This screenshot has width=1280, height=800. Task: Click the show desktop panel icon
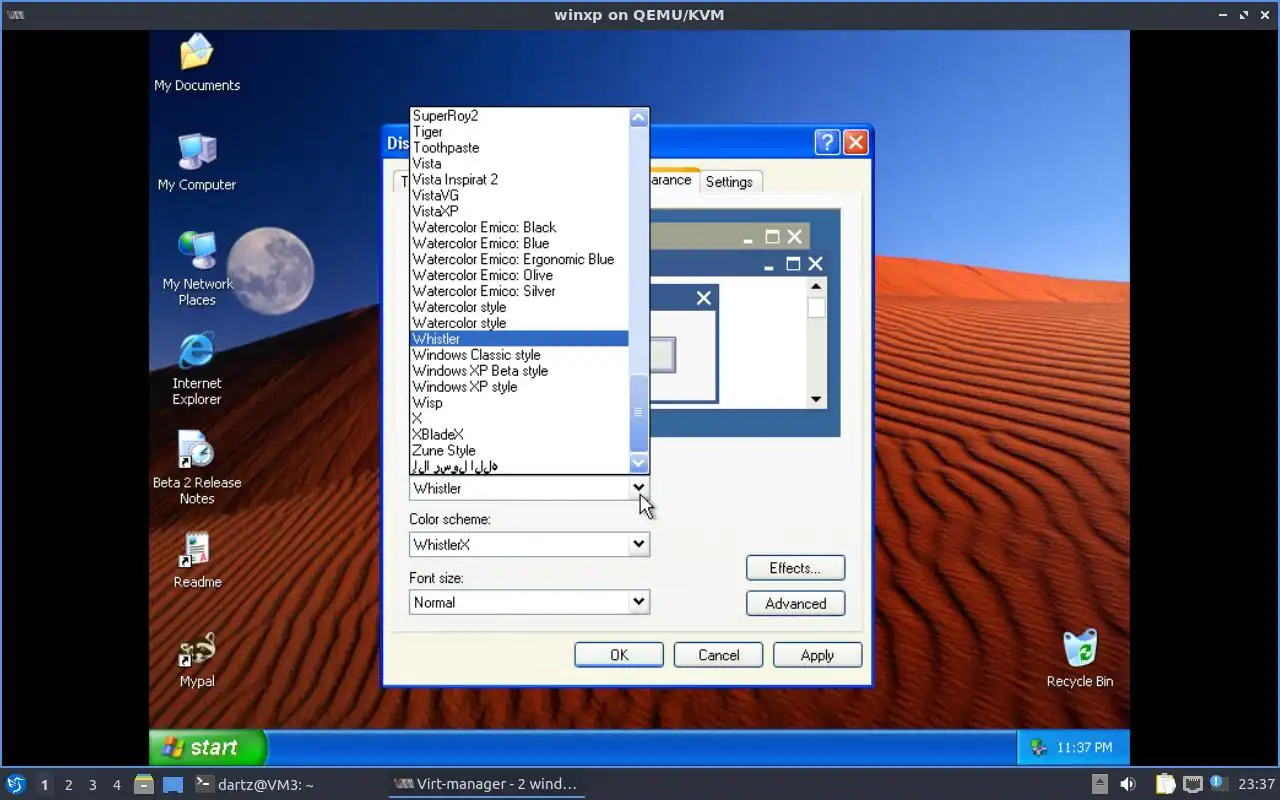pos(173,784)
